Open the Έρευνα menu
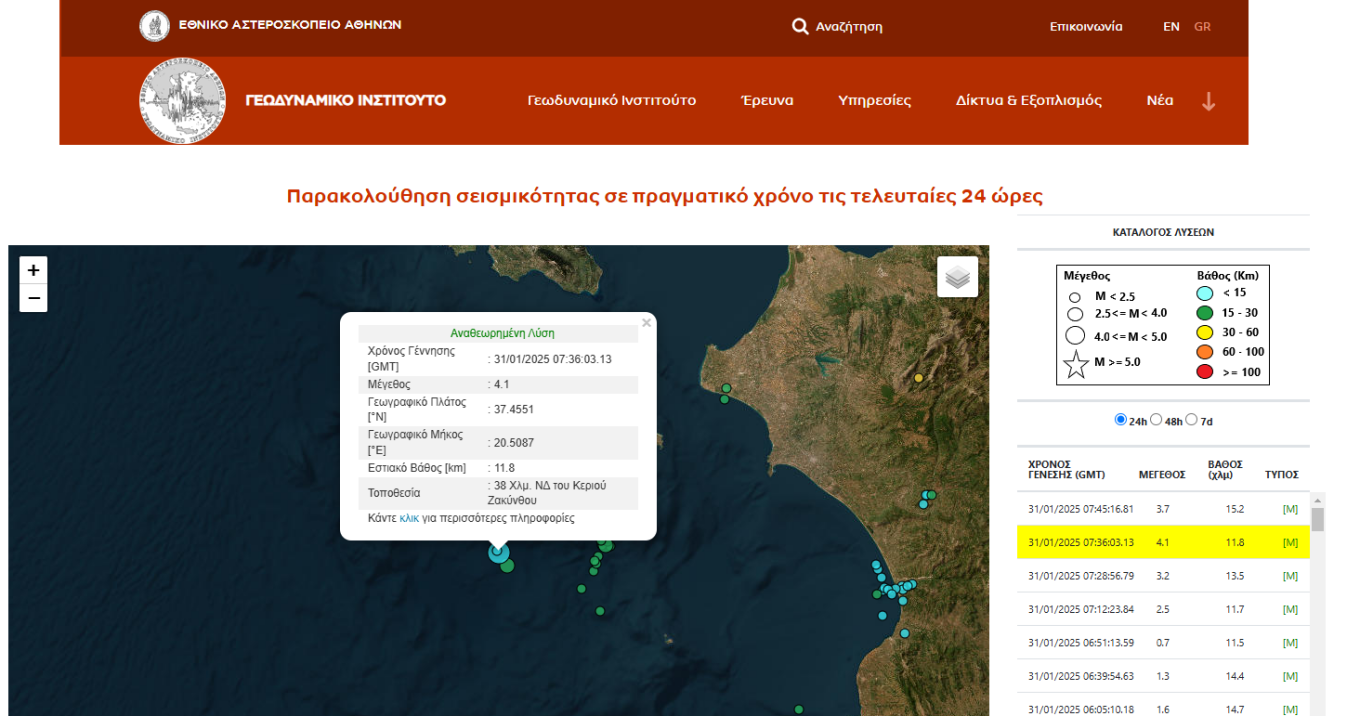The image size is (1360, 716). (x=767, y=101)
